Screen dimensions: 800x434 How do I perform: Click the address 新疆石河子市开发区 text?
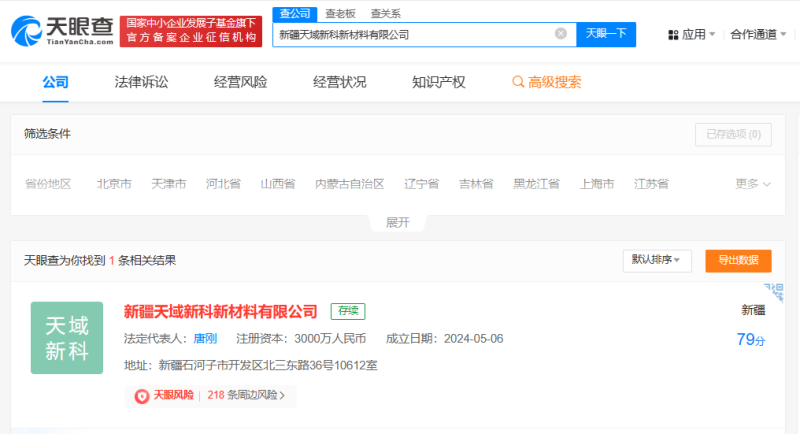[x=251, y=365]
